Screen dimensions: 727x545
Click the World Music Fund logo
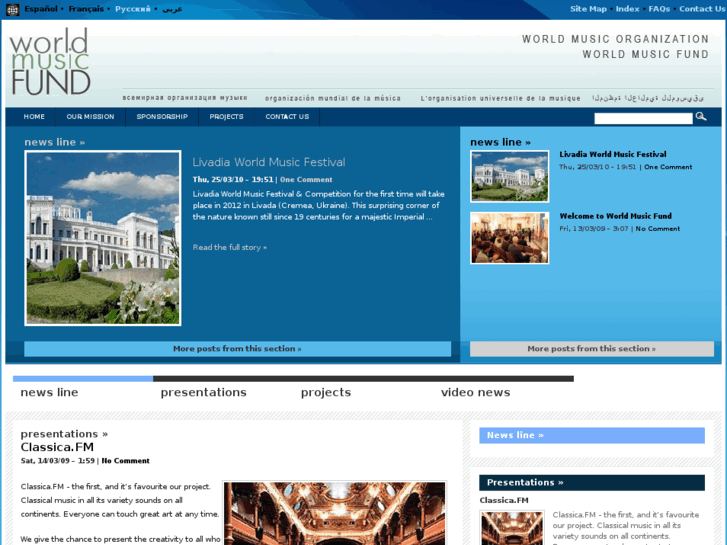coord(50,61)
